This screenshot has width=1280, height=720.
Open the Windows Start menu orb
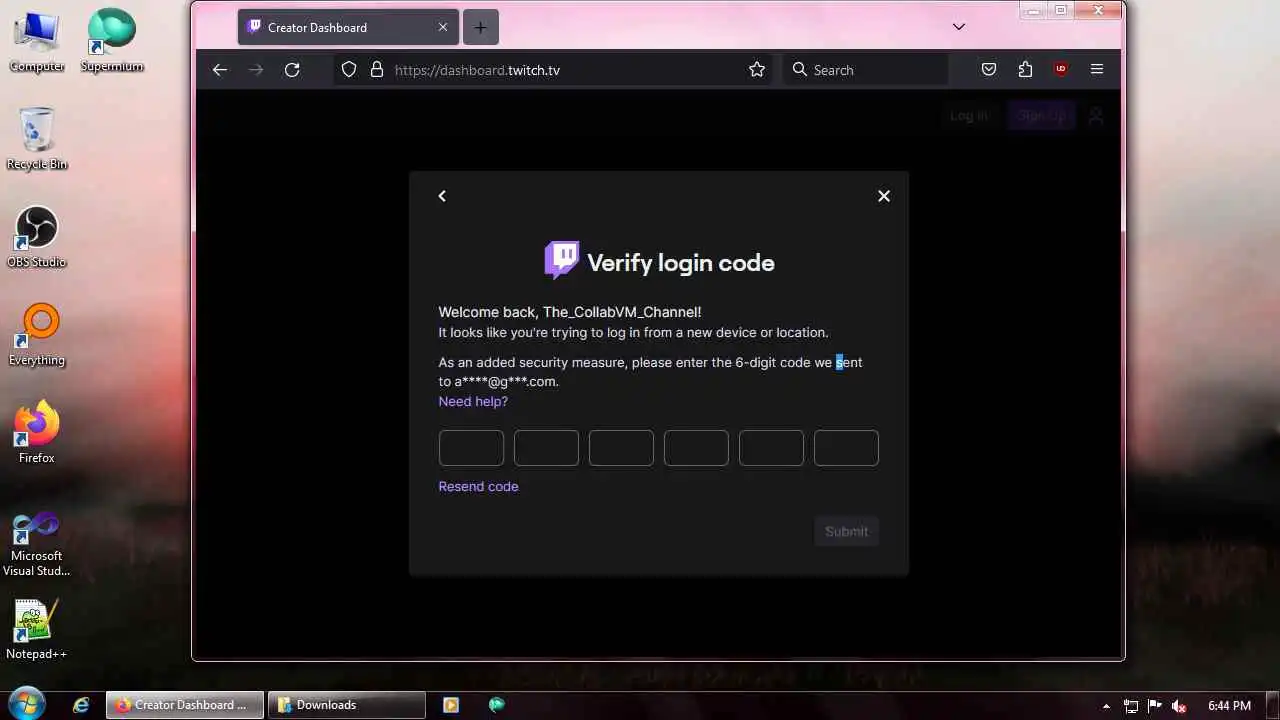pyautogui.click(x=27, y=704)
